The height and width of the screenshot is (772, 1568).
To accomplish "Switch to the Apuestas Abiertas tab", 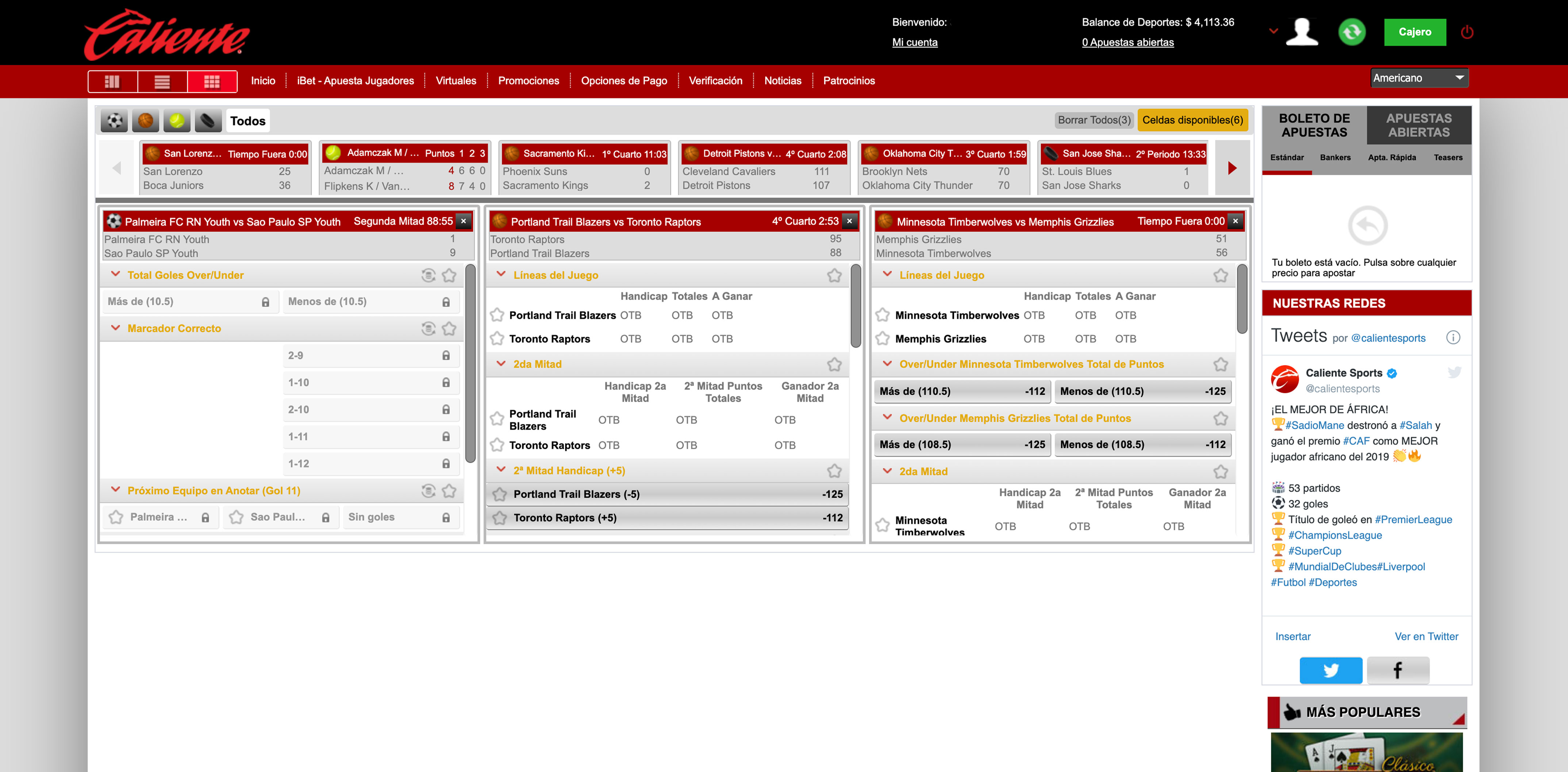I will pos(1419,125).
